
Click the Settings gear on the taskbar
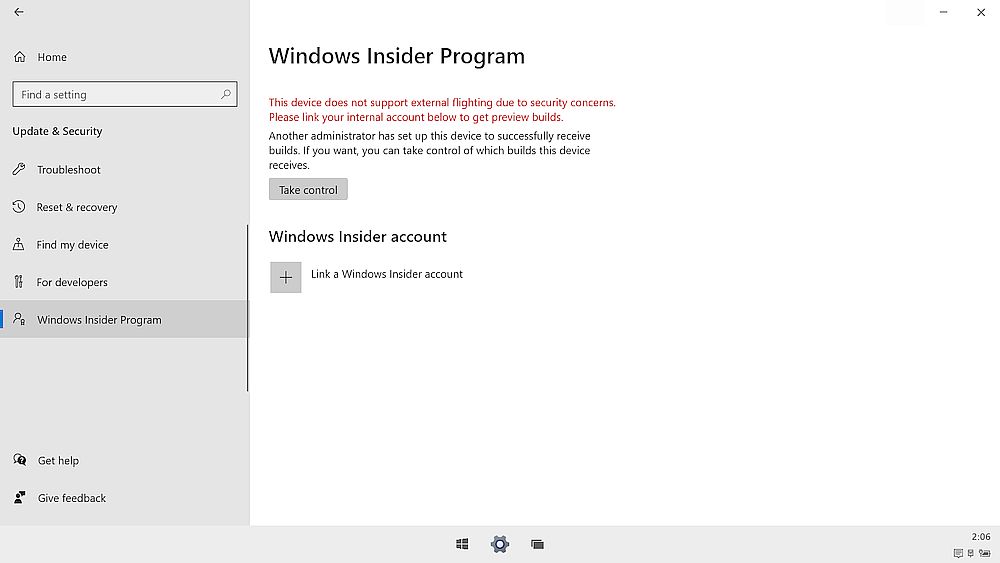tap(500, 544)
